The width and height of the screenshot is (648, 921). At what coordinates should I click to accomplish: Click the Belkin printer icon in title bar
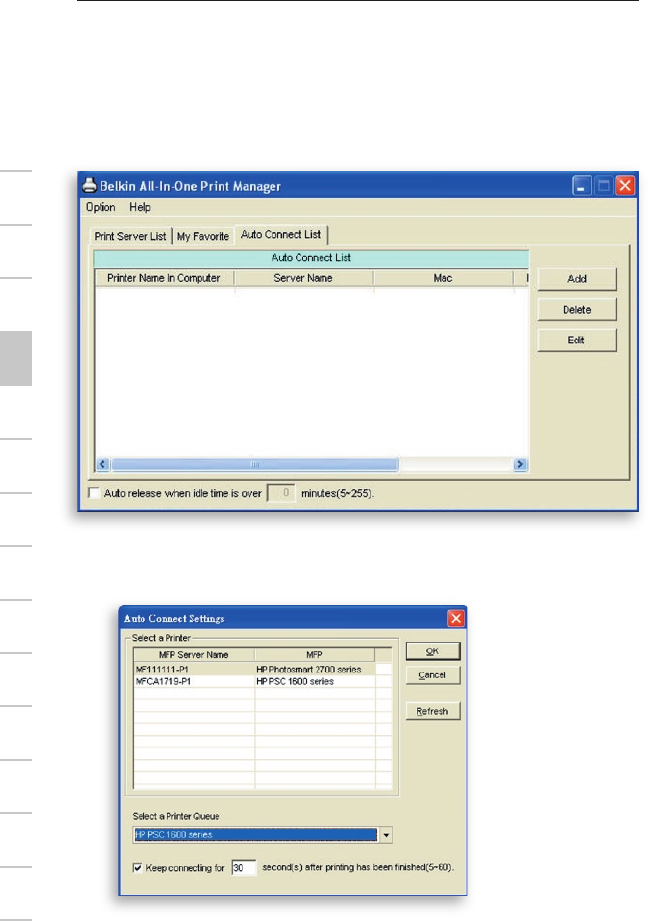click(x=89, y=186)
